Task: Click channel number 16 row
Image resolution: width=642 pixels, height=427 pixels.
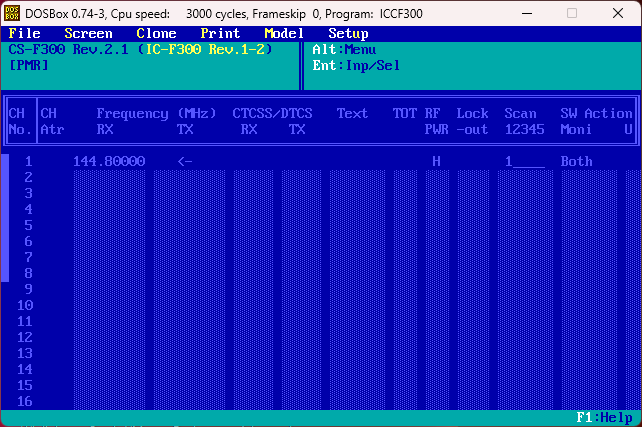Action: [25, 401]
